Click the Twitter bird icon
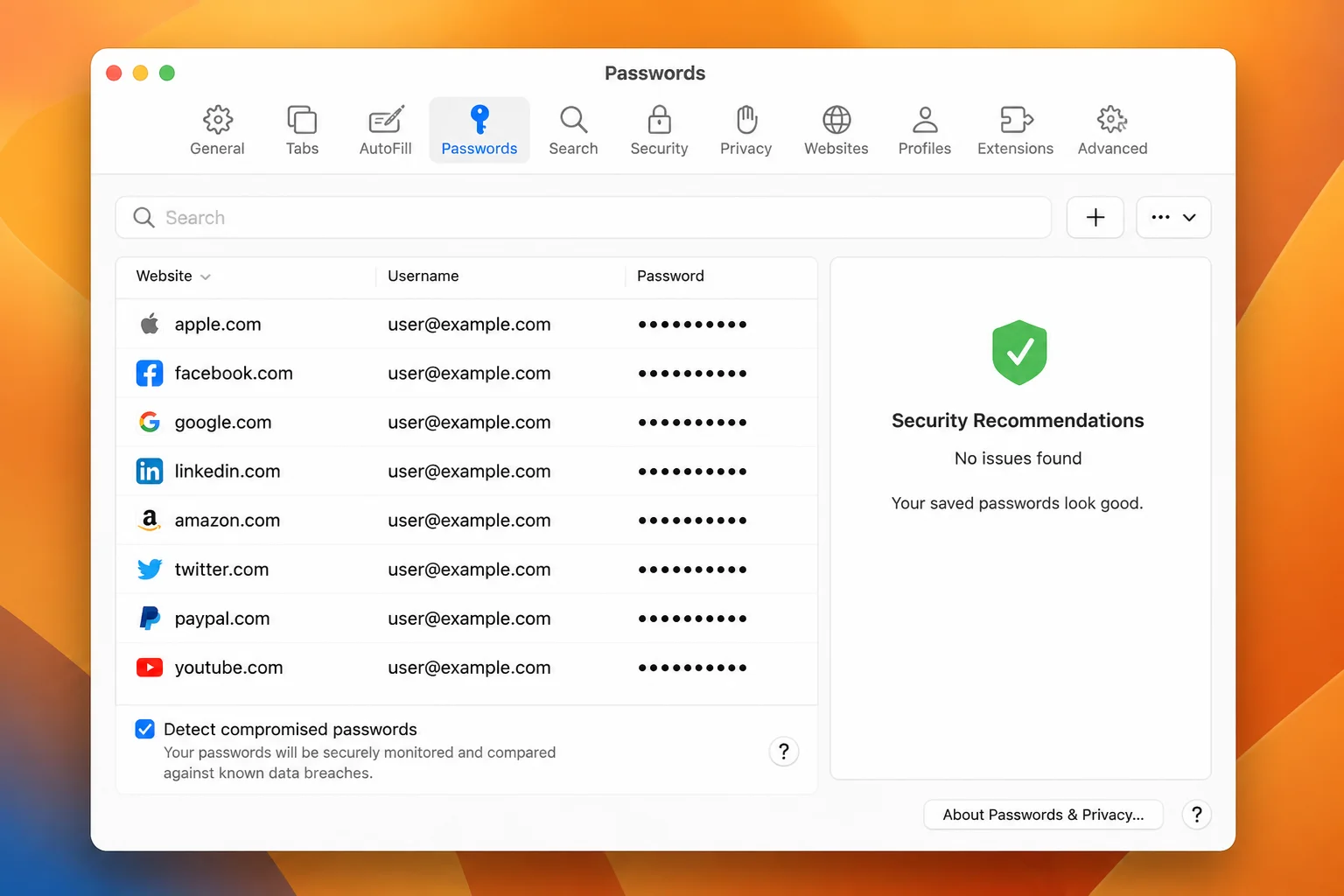Image resolution: width=1344 pixels, height=896 pixels. 150,570
